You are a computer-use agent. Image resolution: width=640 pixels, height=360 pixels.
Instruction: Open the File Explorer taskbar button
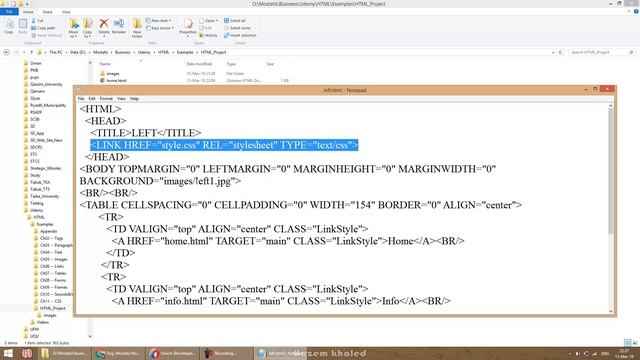(63, 353)
